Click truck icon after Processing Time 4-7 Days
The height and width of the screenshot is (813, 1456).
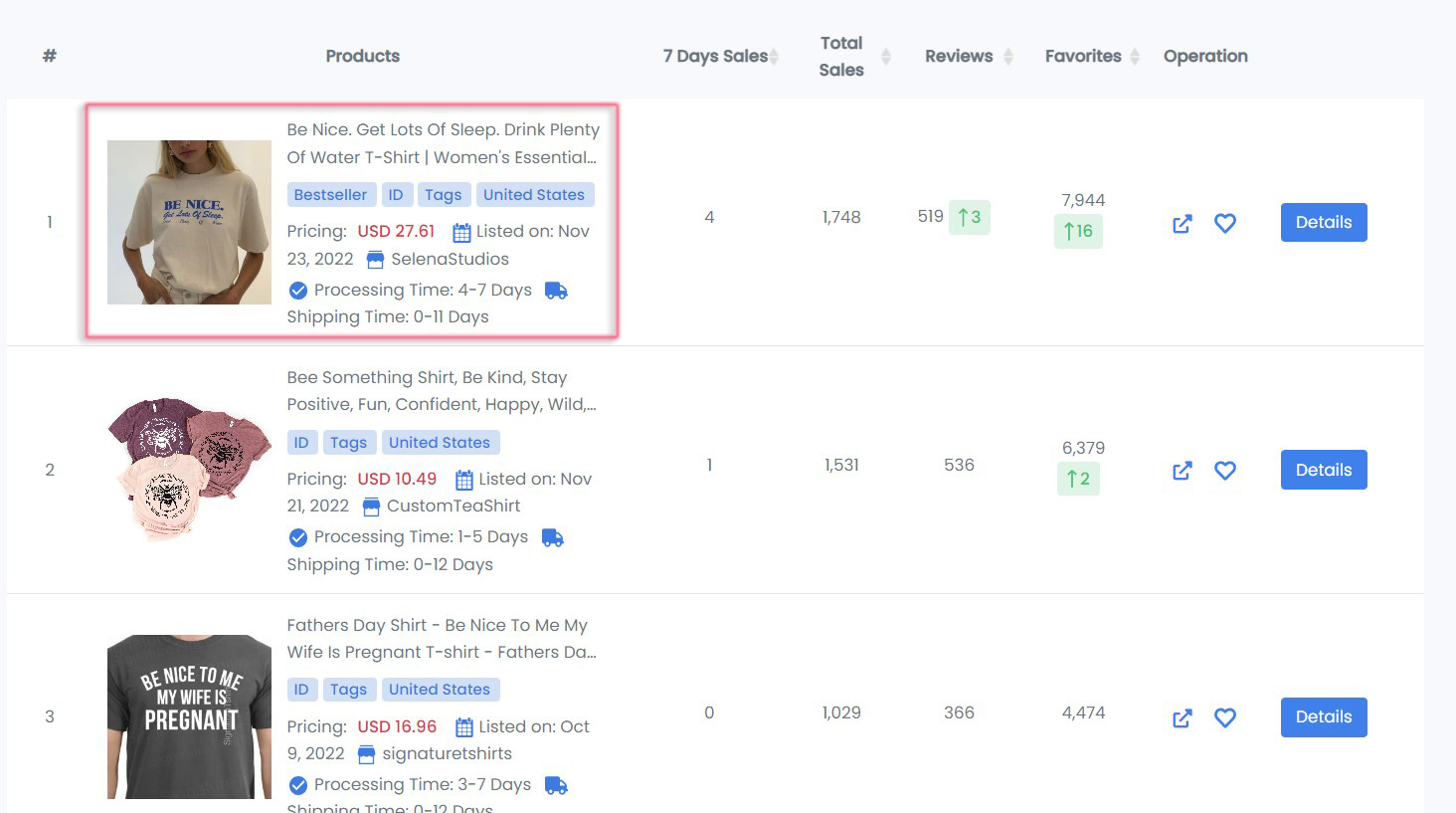[556, 291]
